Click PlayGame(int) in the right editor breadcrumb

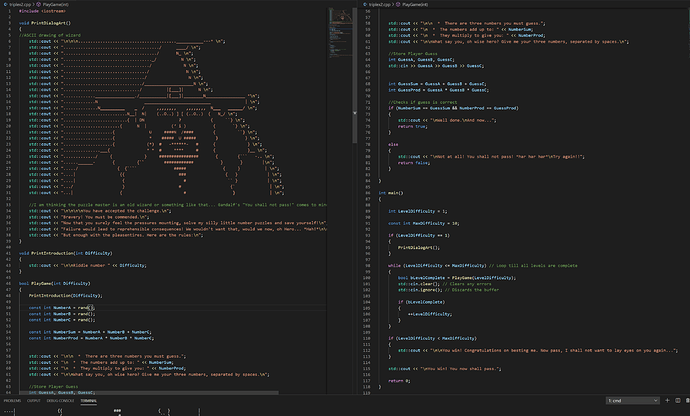[x=415, y=4]
